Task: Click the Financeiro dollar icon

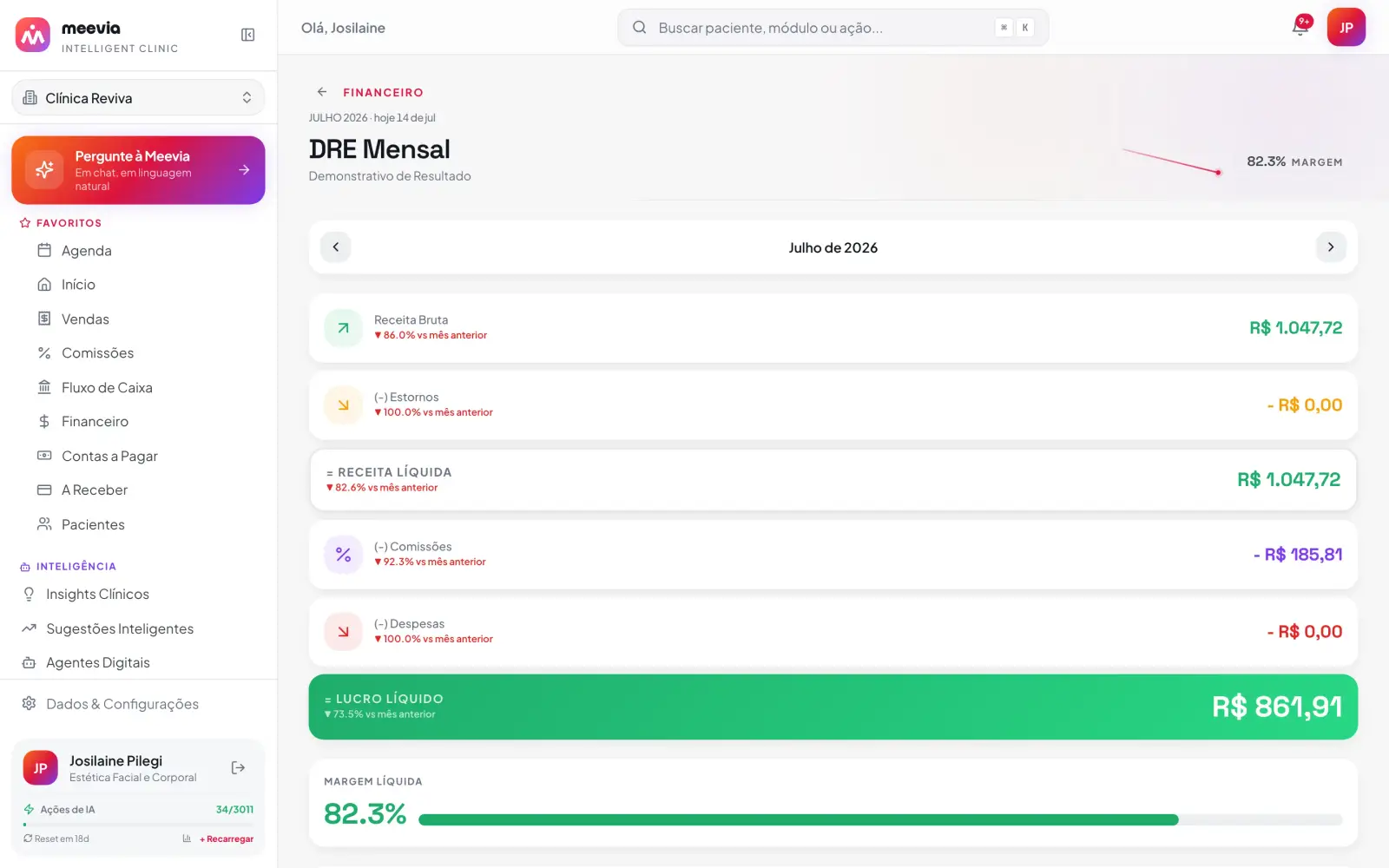Action: [x=44, y=422]
